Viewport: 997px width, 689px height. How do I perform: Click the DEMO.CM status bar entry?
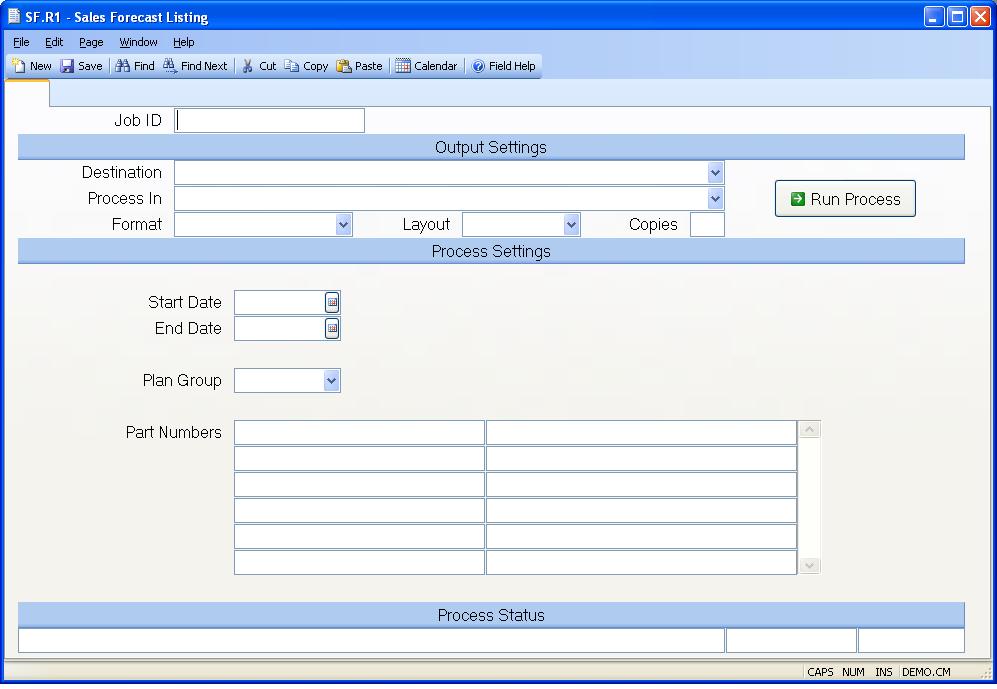[926, 672]
